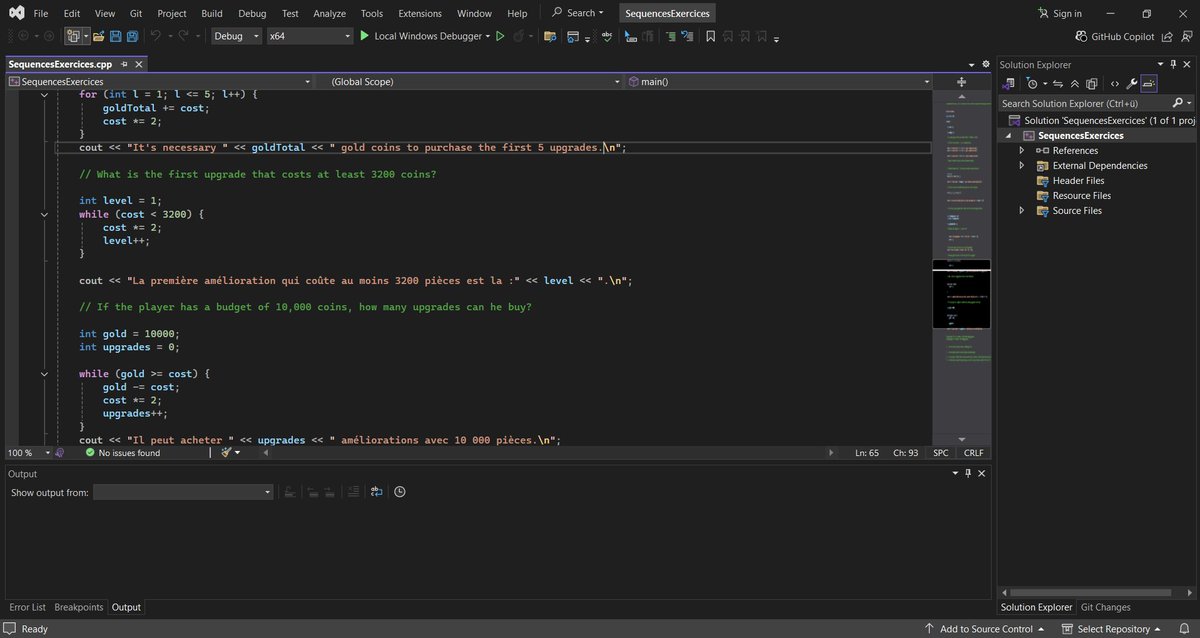The height and width of the screenshot is (638, 1200).
Task: Click Start Without Debugging outline arrow
Action: click(500, 36)
